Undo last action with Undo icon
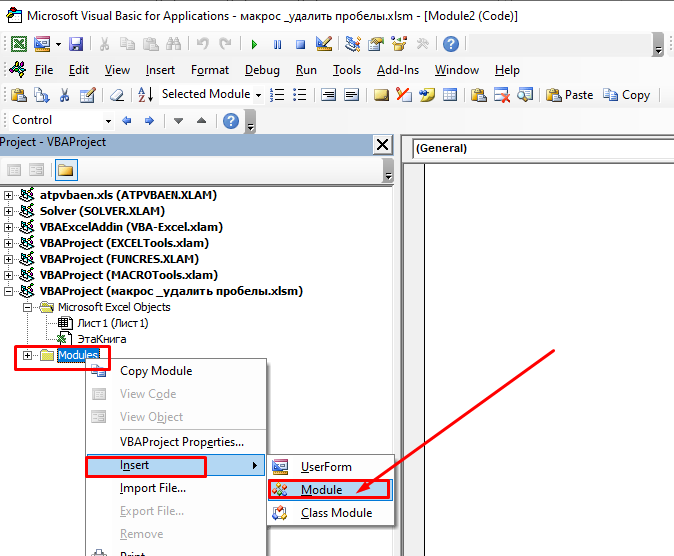The width and height of the screenshot is (674, 556). tap(202, 44)
